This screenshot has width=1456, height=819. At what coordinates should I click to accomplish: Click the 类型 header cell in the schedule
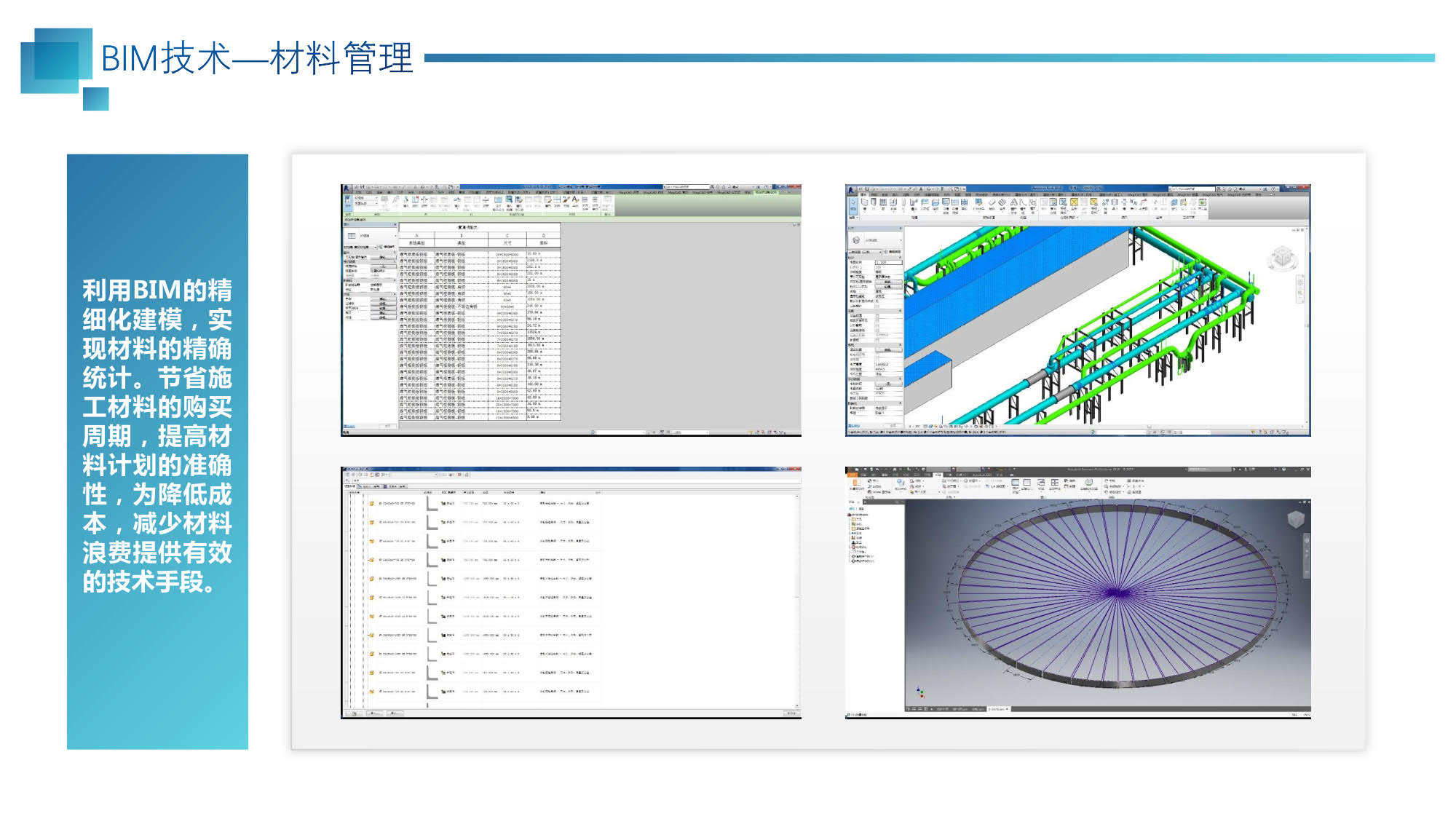pos(461,243)
